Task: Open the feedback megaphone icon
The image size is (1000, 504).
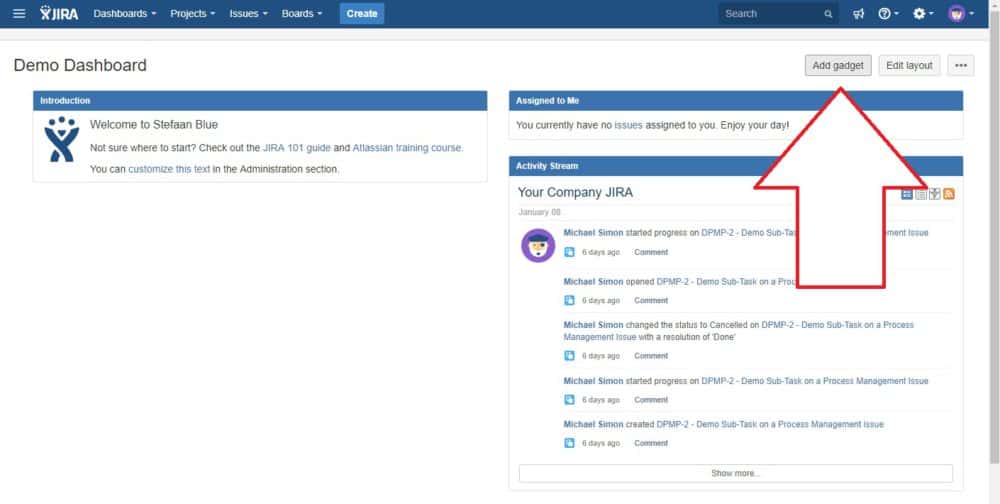Action: [858, 13]
